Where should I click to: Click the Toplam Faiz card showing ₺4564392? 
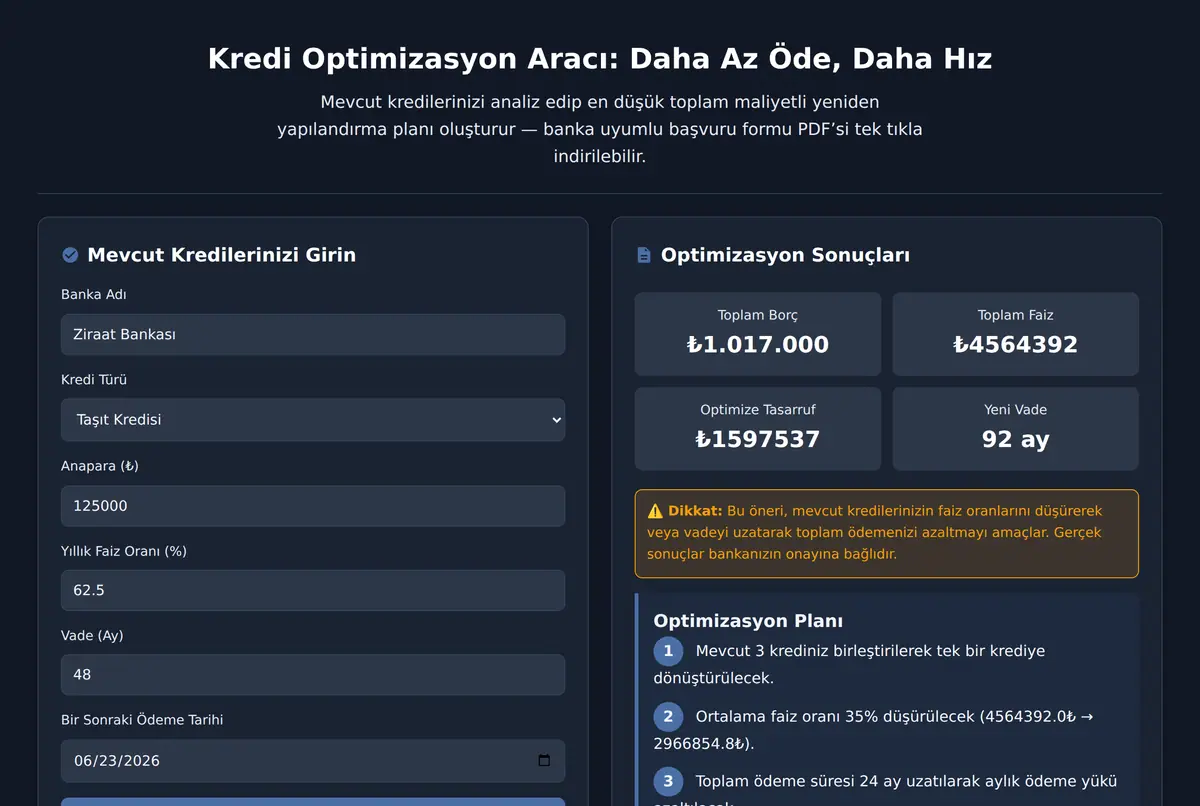click(x=1016, y=334)
